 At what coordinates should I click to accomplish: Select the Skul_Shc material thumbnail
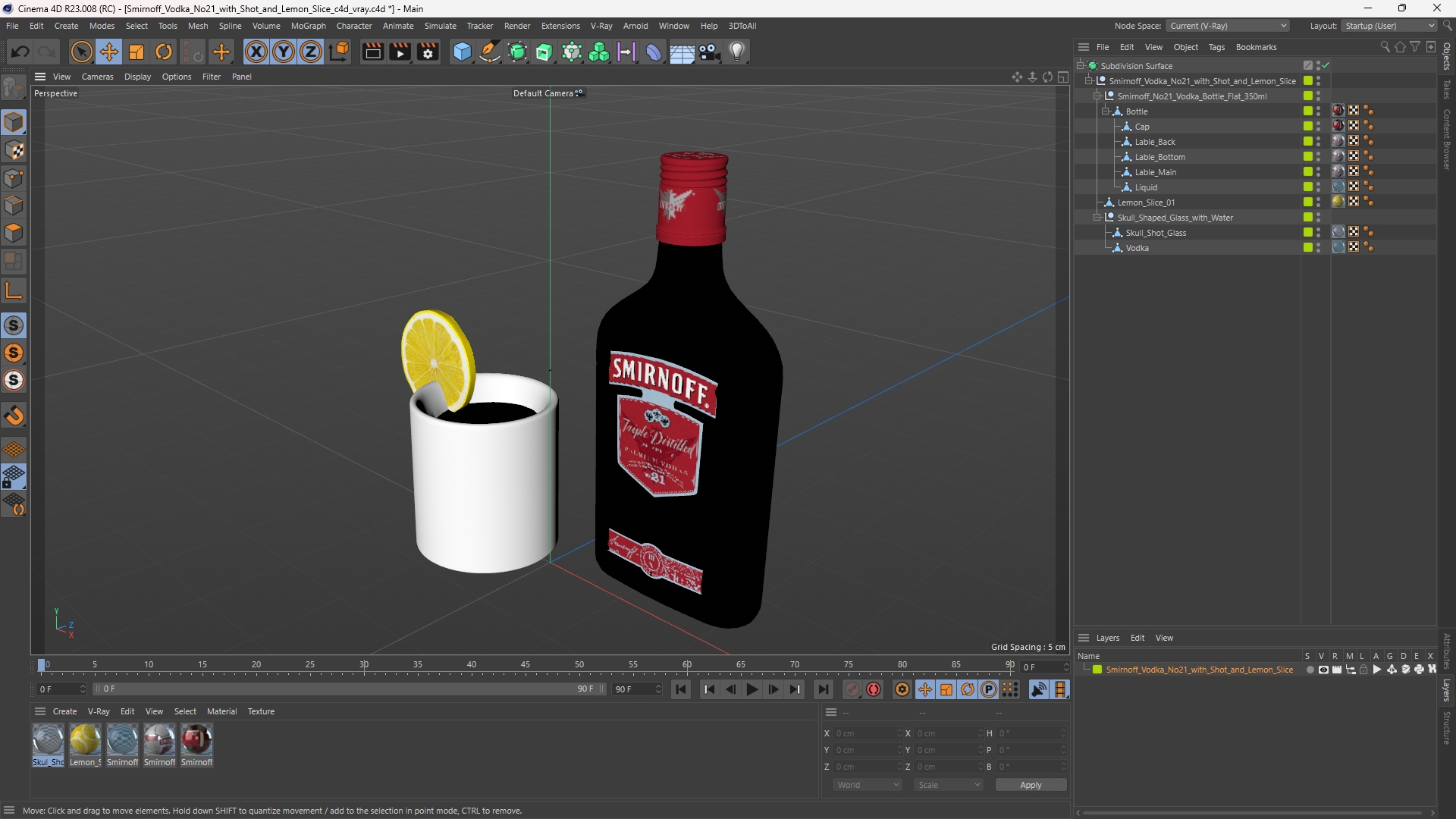pyautogui.click(x=48, y=745)
